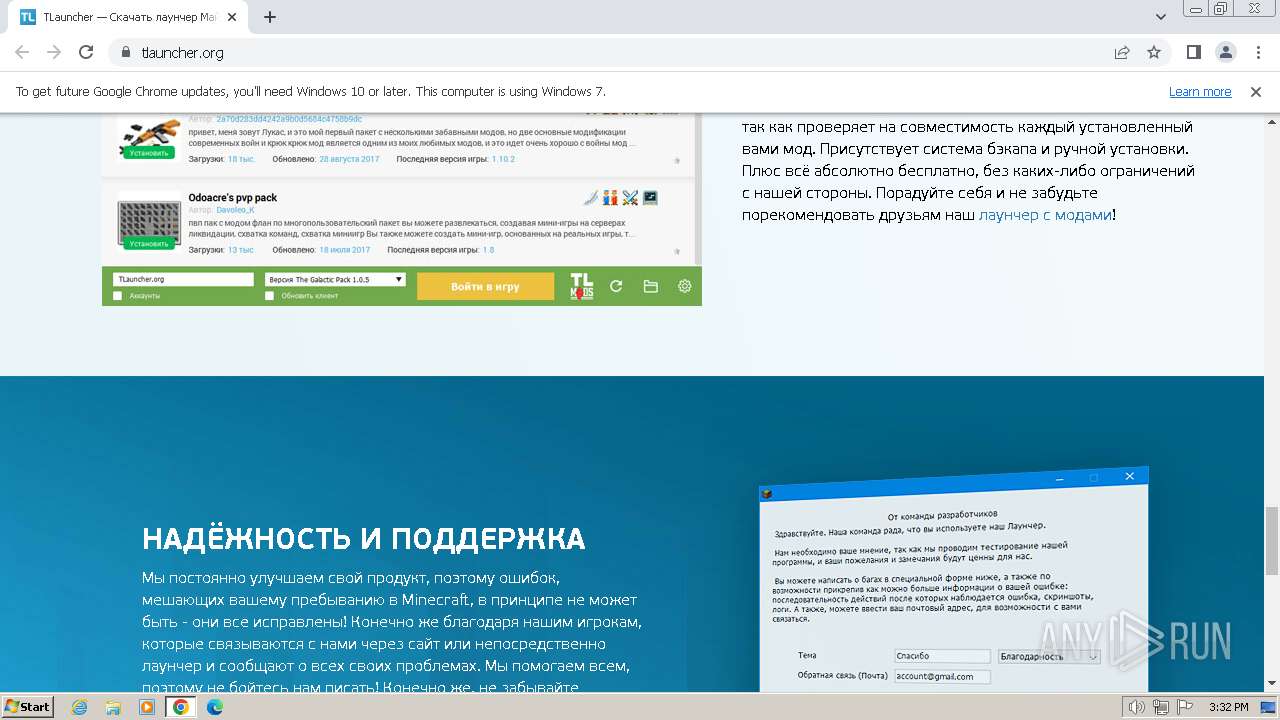Open the launcher settings gear
The height and width of the screenshot is (720, 1280).
684,286
